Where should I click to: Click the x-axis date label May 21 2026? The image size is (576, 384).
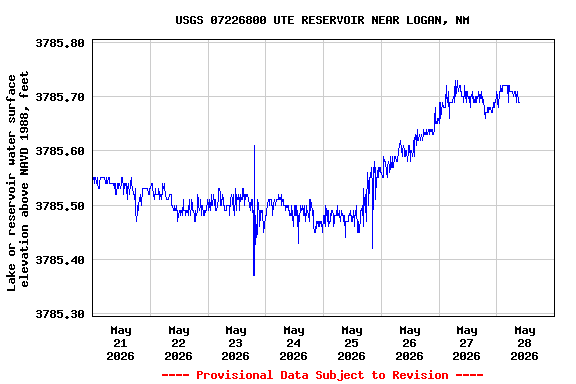120,343
